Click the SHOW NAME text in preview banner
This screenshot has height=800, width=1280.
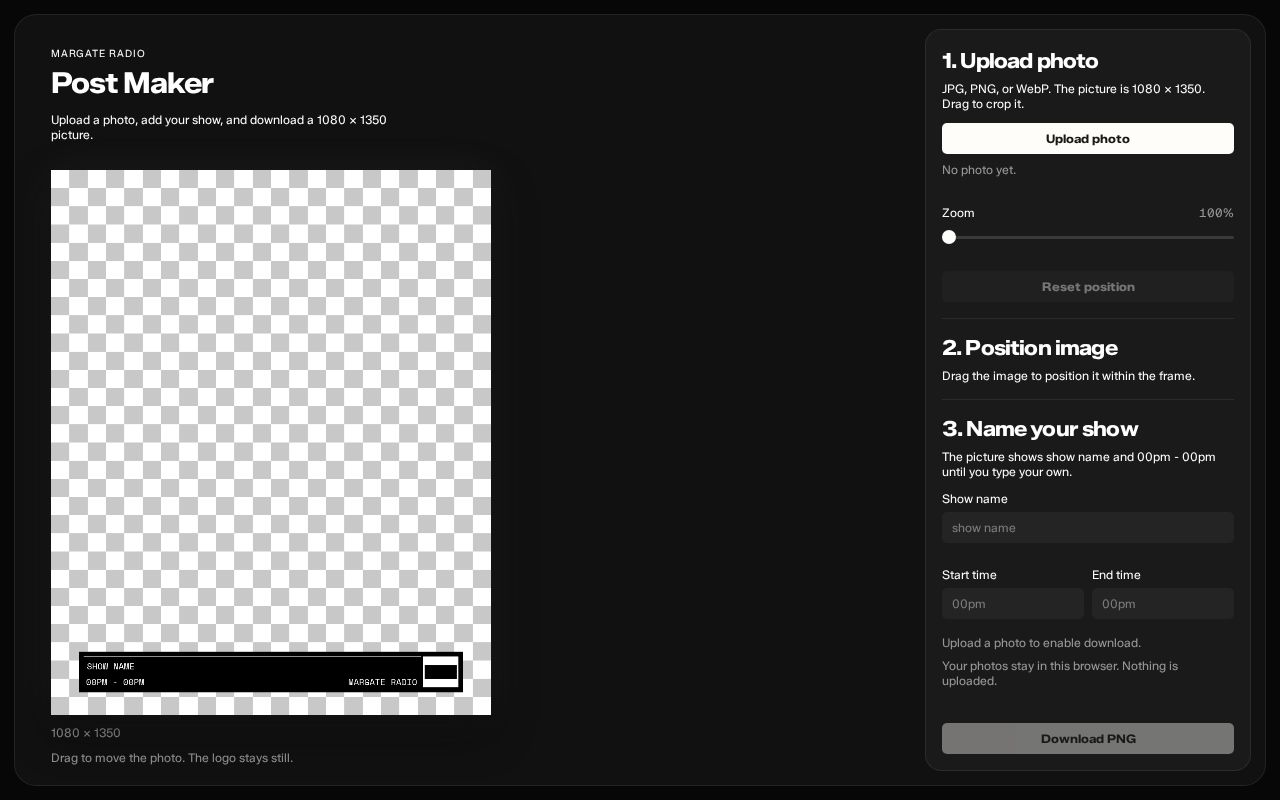click(x=110, y=666)
